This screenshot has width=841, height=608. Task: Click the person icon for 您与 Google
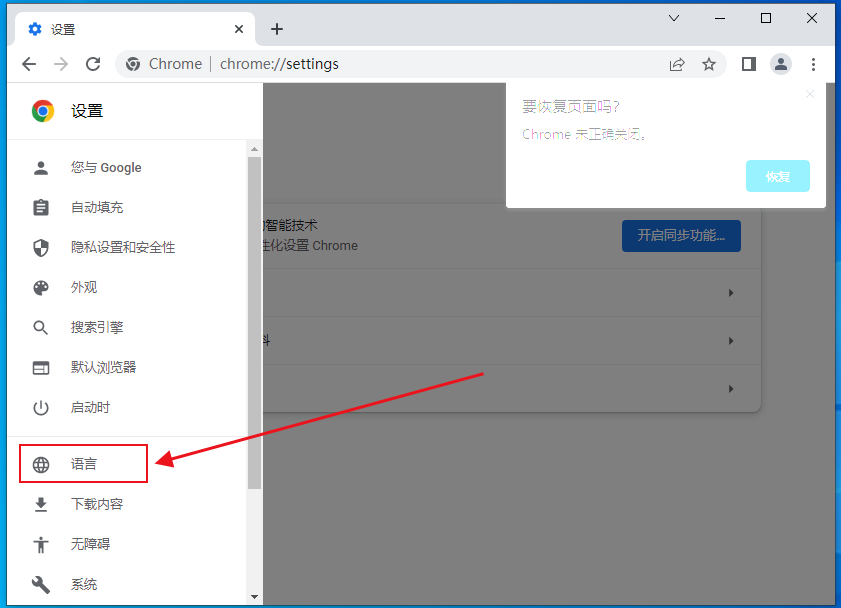(x=41, y=168)
